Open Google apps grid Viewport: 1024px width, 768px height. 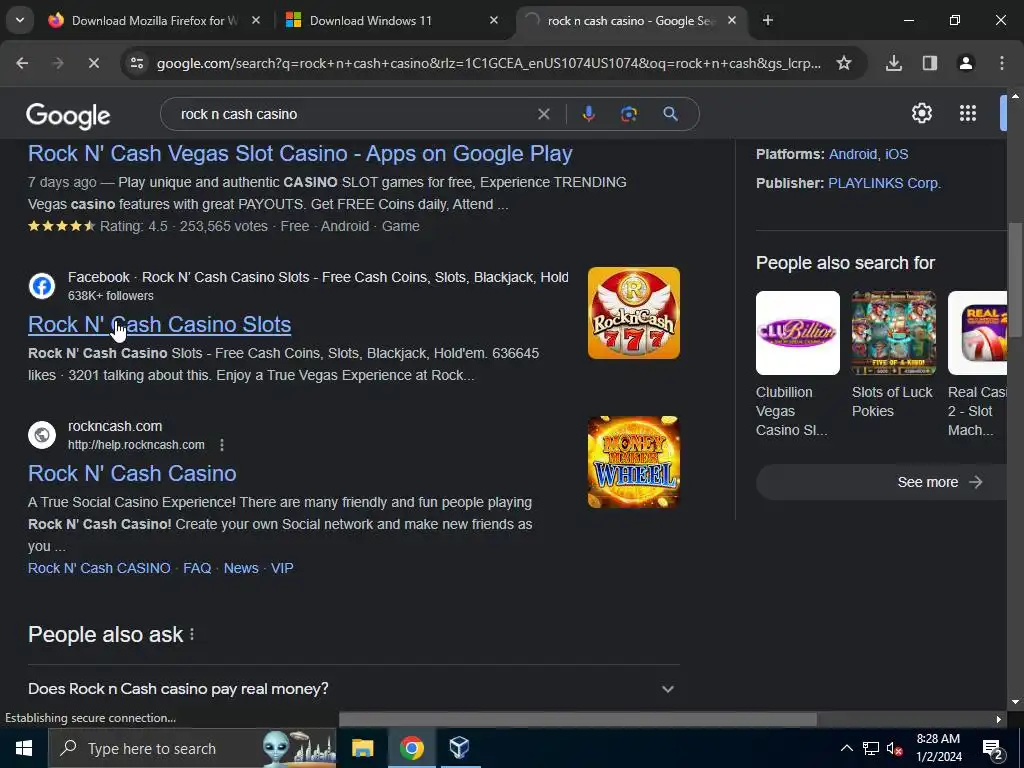coord(968,114)
